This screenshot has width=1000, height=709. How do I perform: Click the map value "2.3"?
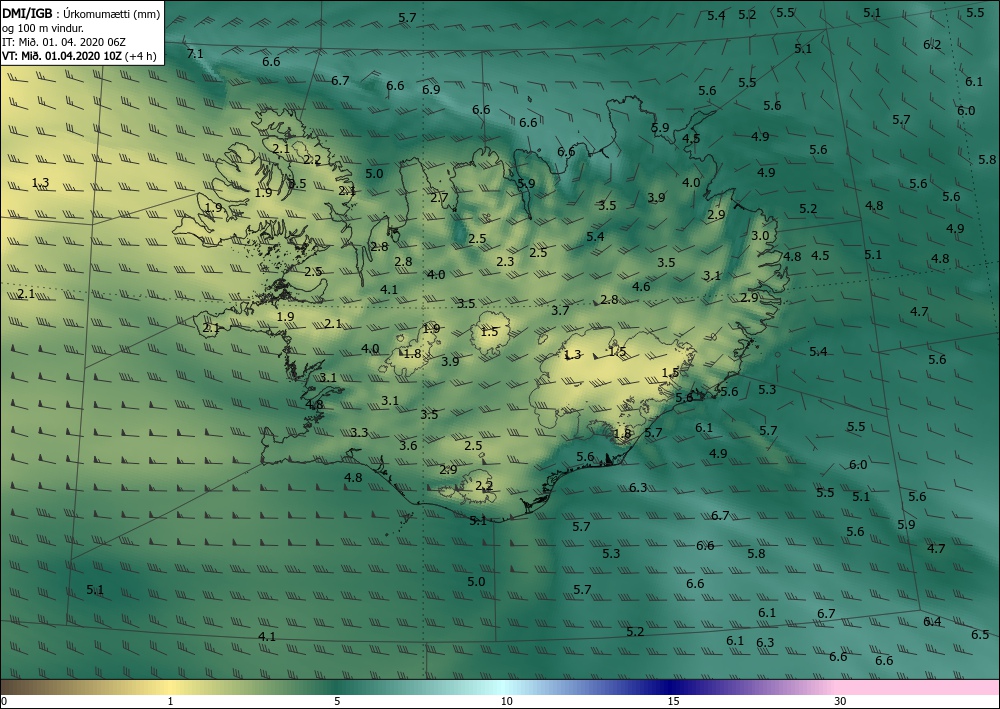(505, 261)
